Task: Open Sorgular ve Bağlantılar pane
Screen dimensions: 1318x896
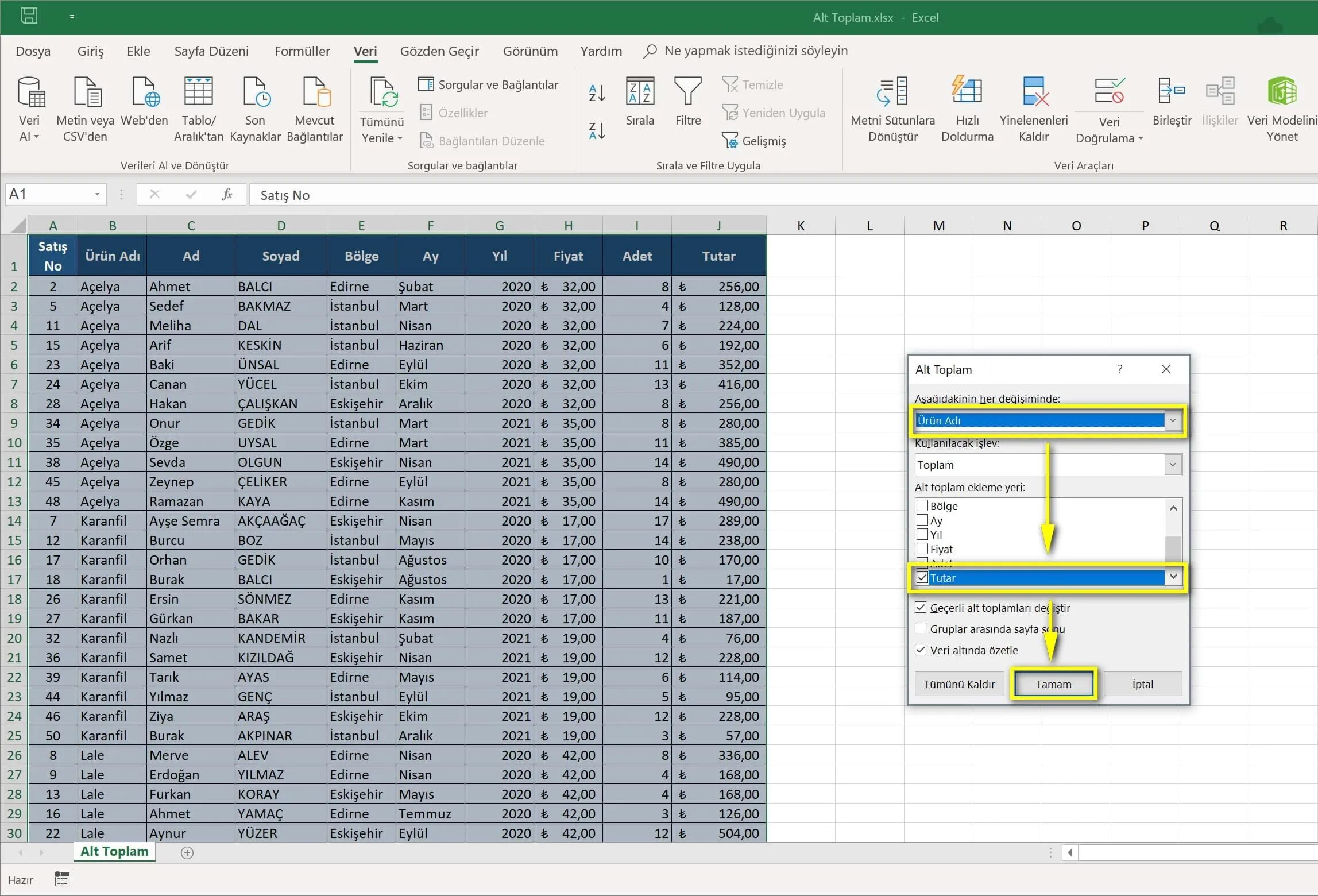Action: coord(488,84)
